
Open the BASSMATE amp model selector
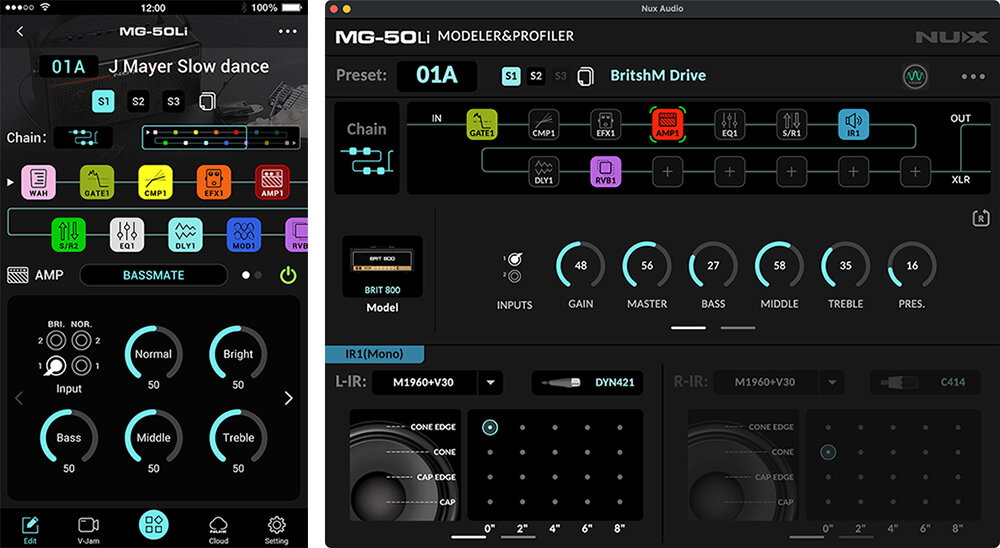(154, 275)
